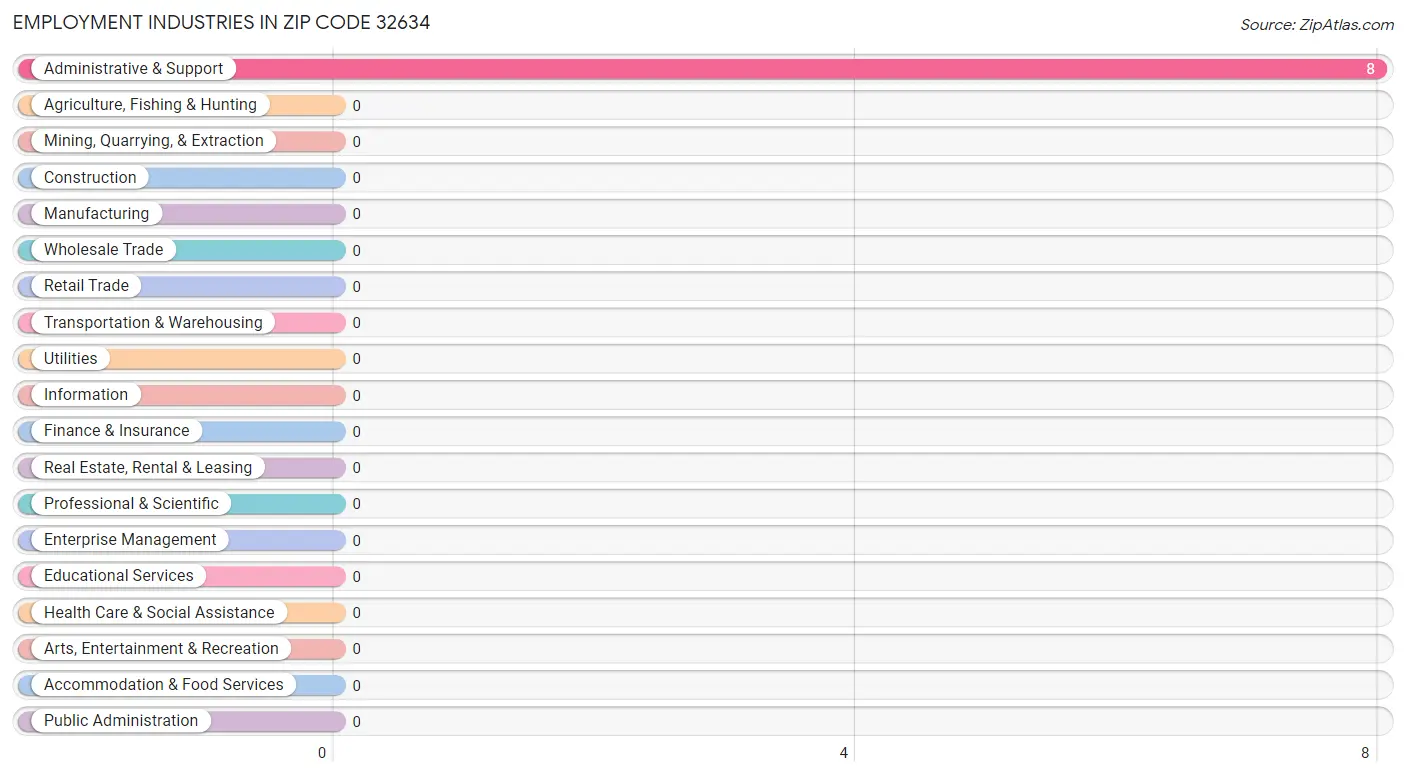Click the Manufacturing bar label

(96, 214)
